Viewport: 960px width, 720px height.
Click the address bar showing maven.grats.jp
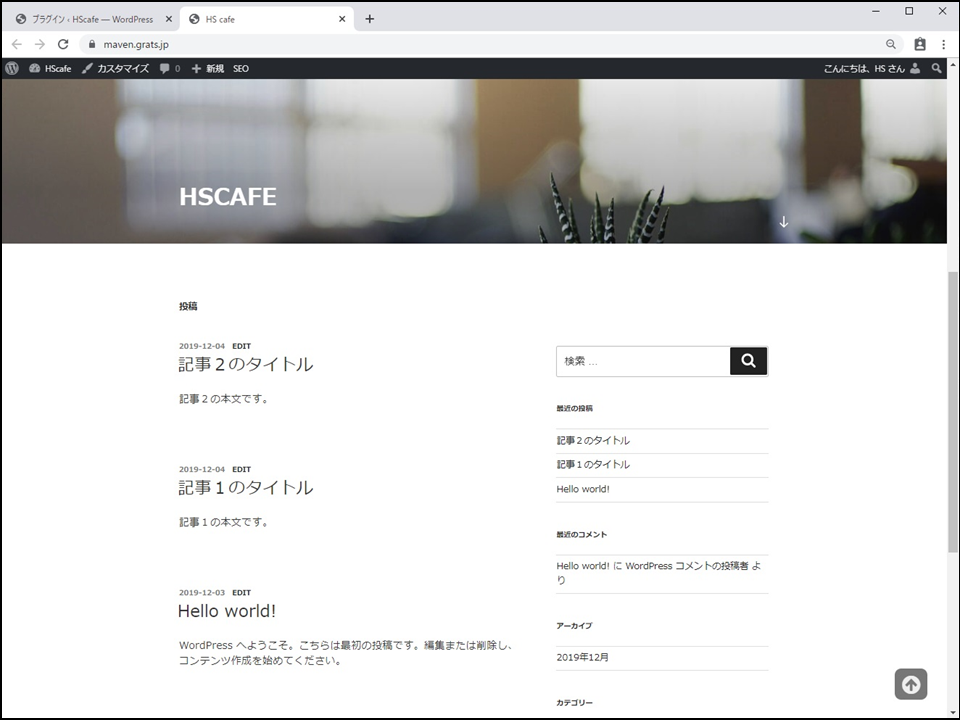(491, 44)
